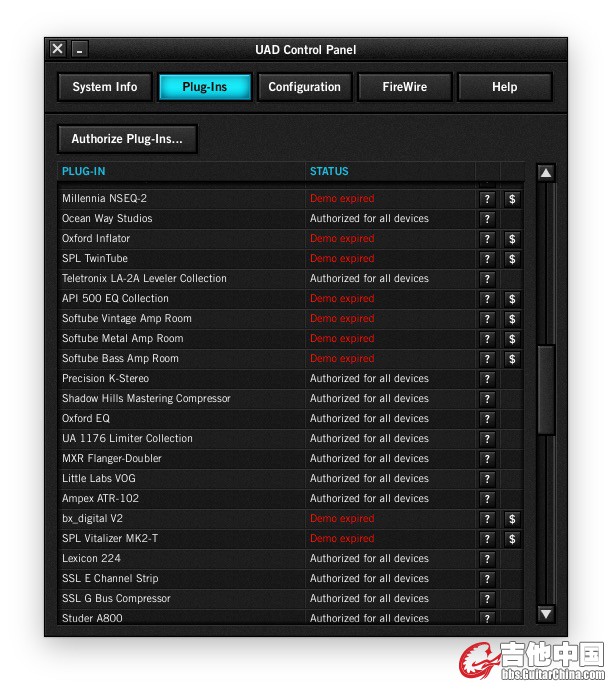
Task: Click the PLUG-IN column header
Action: coord(84,172)
